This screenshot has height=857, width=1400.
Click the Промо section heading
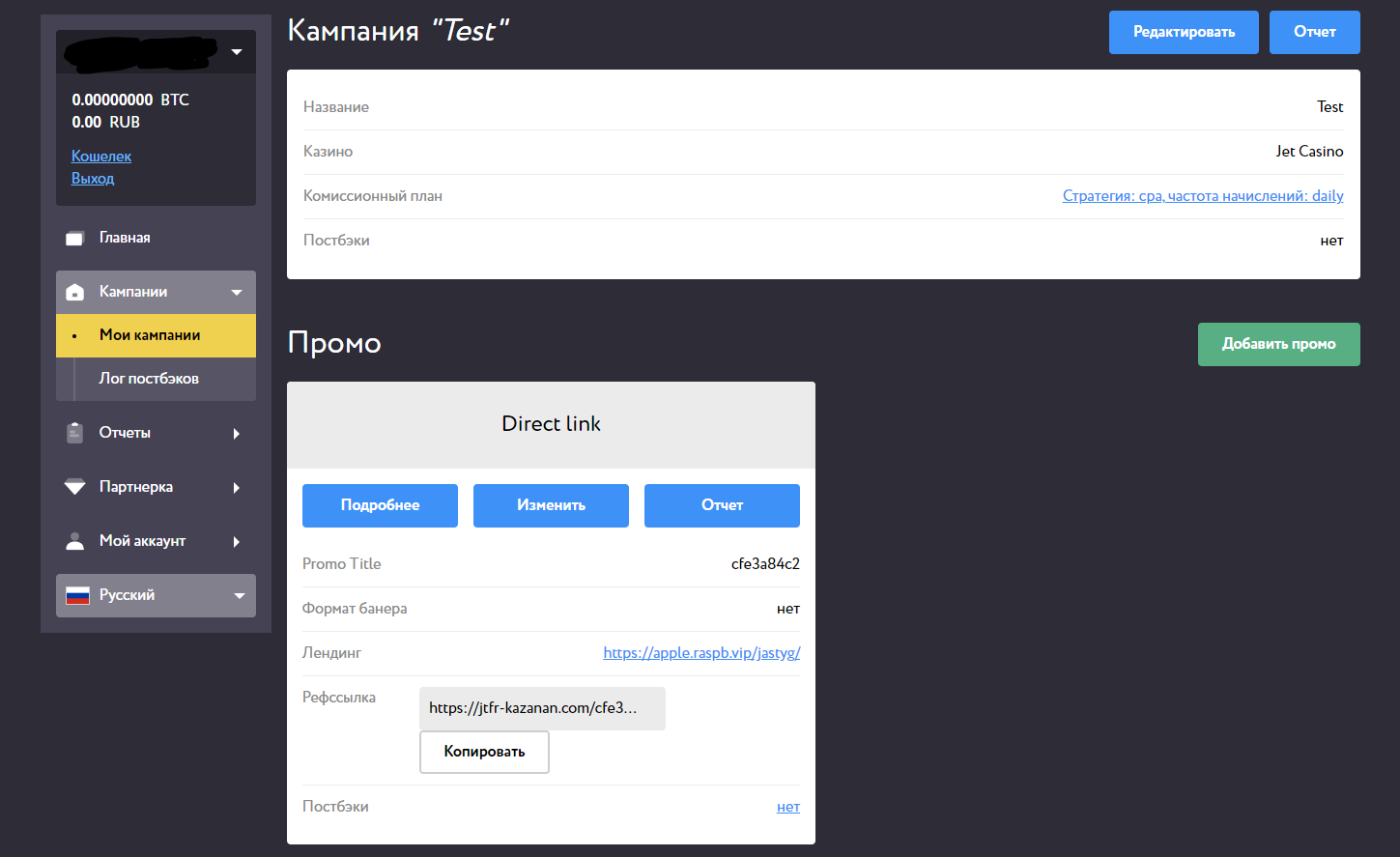click(x=334, y=343)
